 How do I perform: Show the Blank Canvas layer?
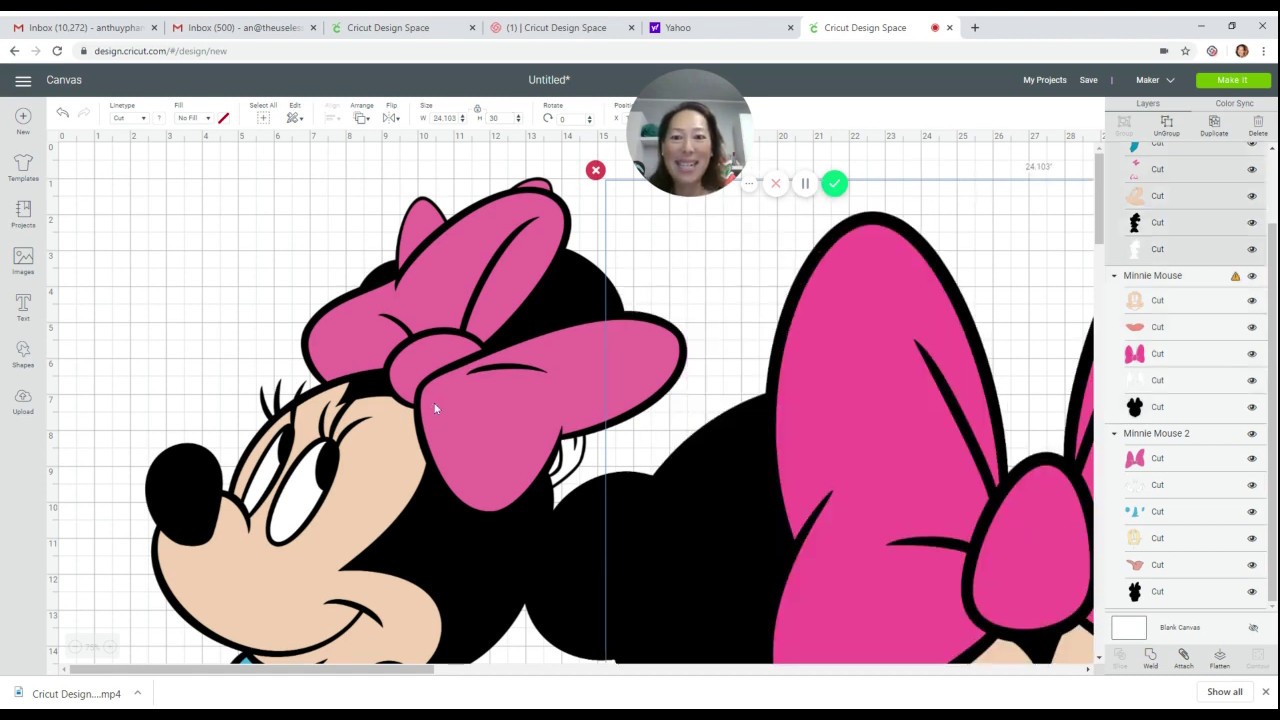coord(1253,628)
